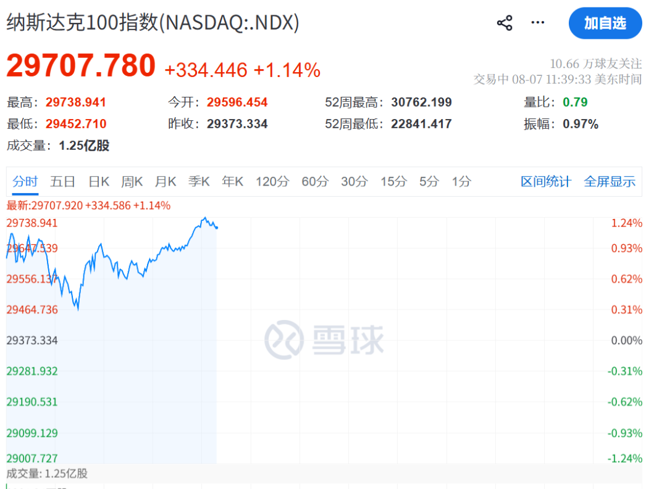
Task: Switch to the 五日 tab
Action: [x=63, y=182]
